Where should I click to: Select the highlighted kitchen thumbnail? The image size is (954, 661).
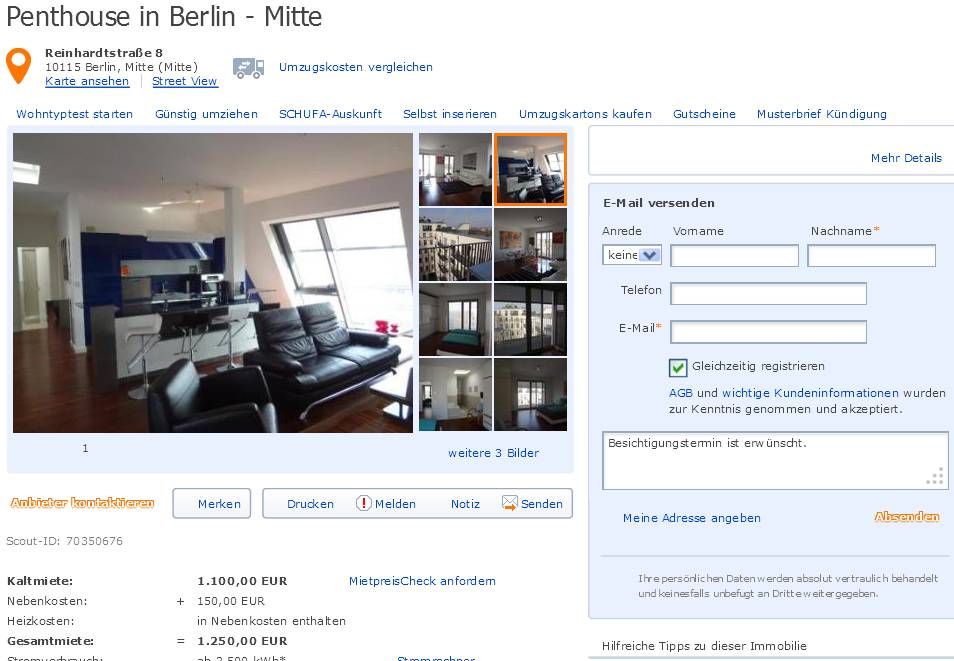(x=531, y=169)
